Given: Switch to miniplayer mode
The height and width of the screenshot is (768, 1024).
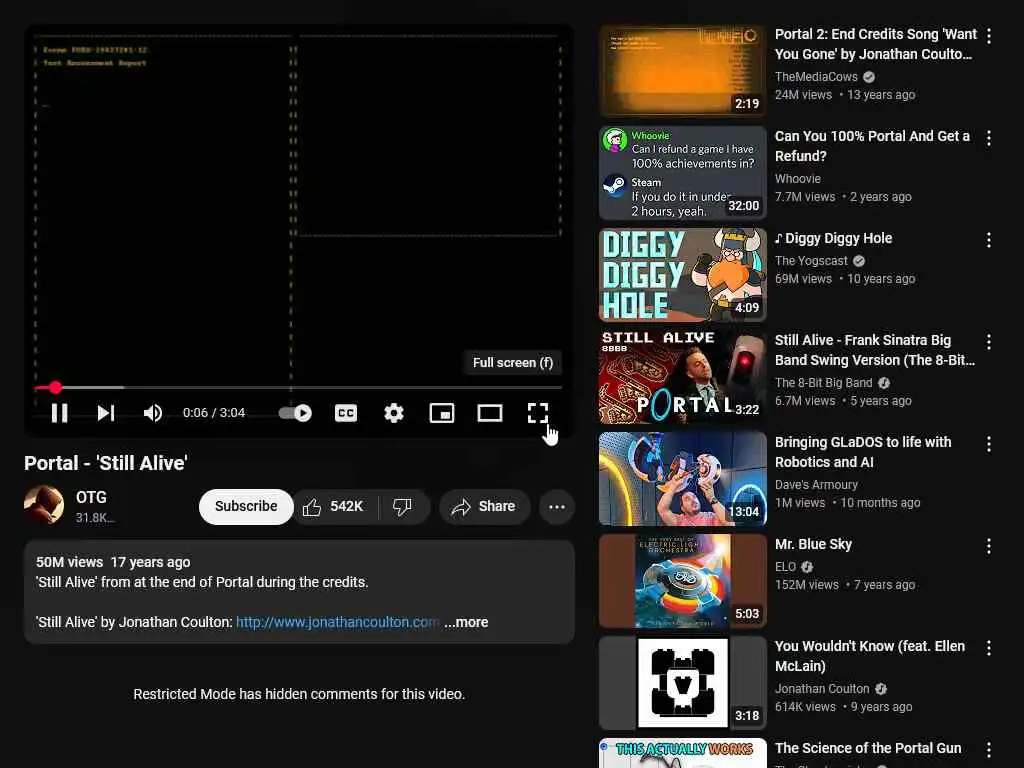Looking at the screenshot, I should click(x=442, y=413).
